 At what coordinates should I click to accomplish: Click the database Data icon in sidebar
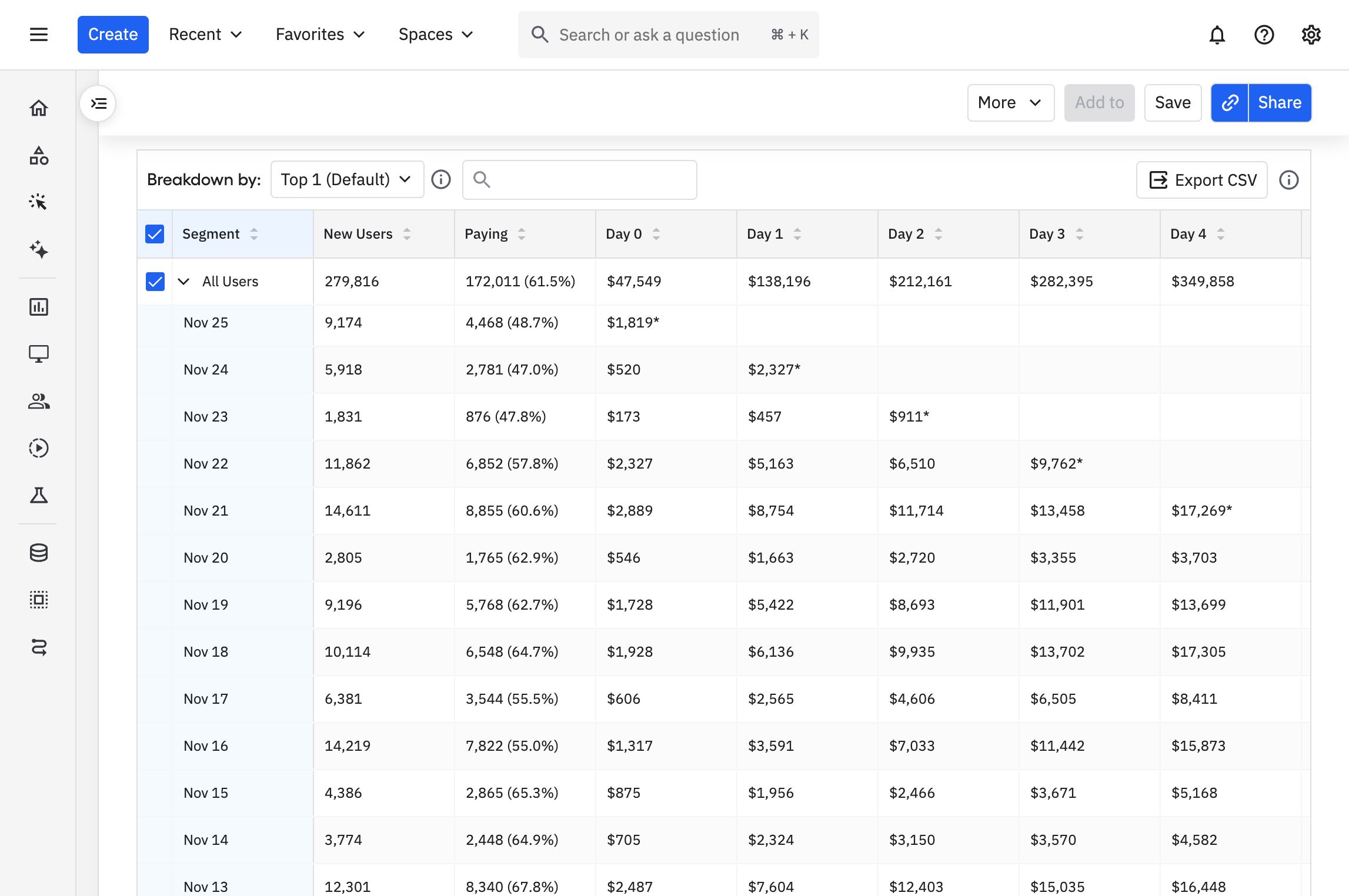pos(39,553)
